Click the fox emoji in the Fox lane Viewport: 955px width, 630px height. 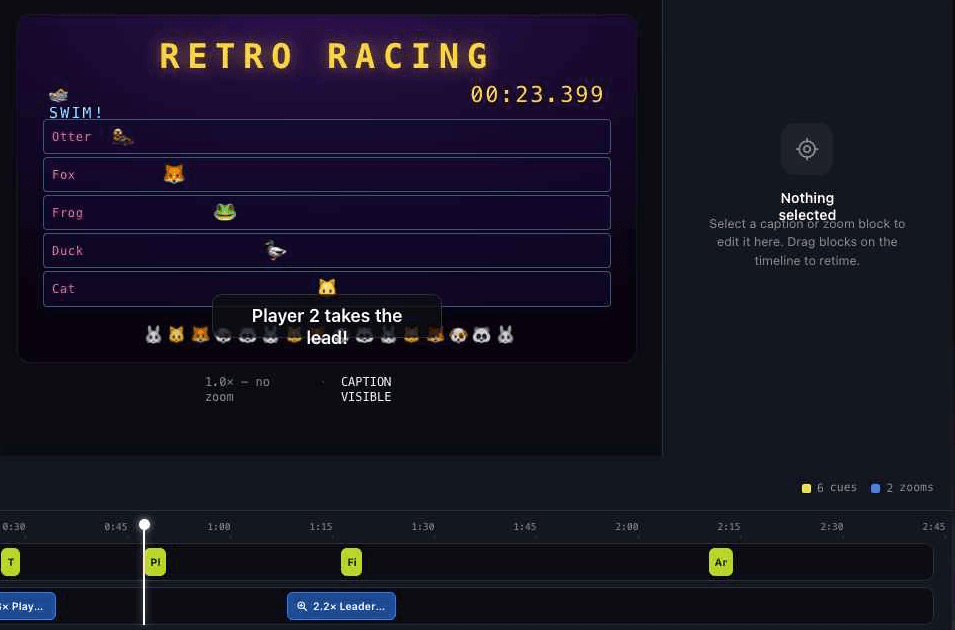pos(174,174)
